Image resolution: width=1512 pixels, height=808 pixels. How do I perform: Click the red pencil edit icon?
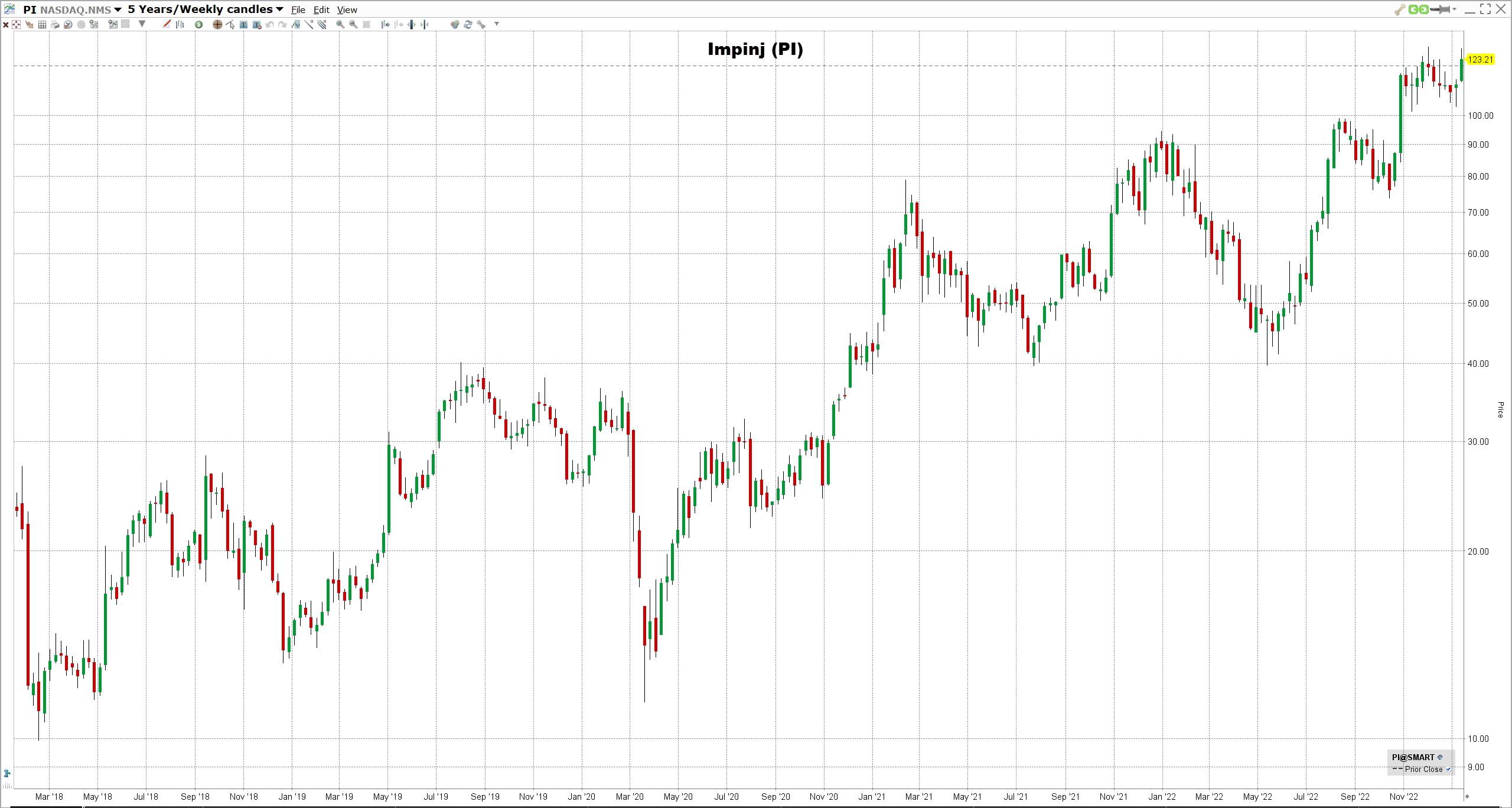click(167, 24)
